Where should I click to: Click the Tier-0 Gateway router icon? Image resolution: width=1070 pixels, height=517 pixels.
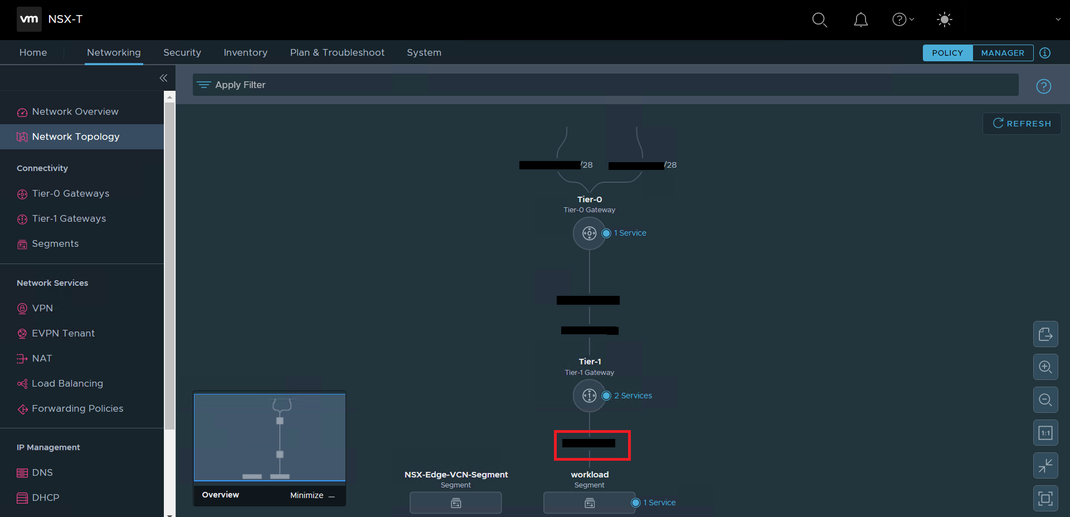point(589,233)
